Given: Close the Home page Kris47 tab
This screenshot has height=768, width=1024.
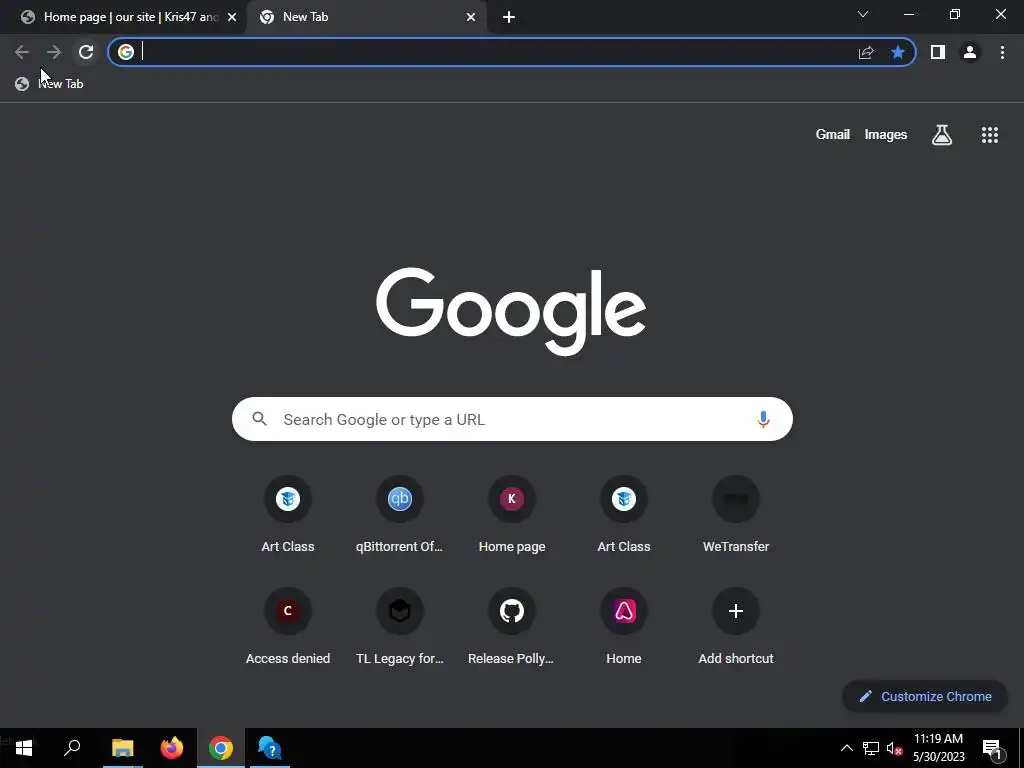Looking at the screenshot, I should click(x=232, y=18).
